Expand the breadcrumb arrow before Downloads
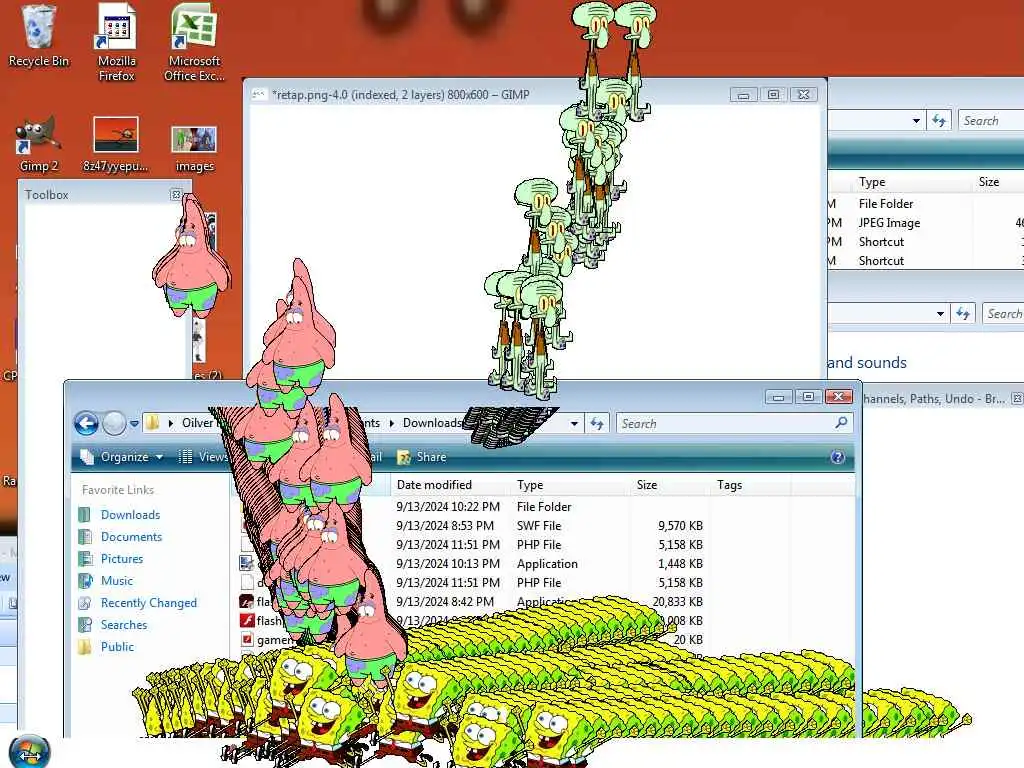The width and height of the screenshot is (1024, 768). tap(392, 423)
